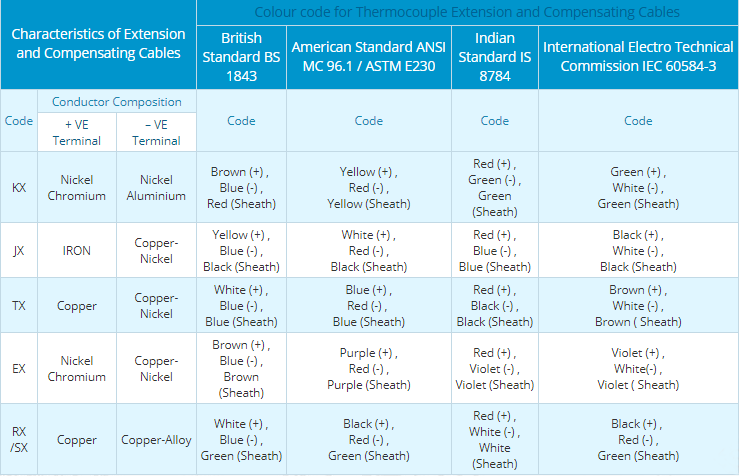Screen dimensions: 739x476
Task: Click the – VE Terminal column label
Action: (156, 132)
